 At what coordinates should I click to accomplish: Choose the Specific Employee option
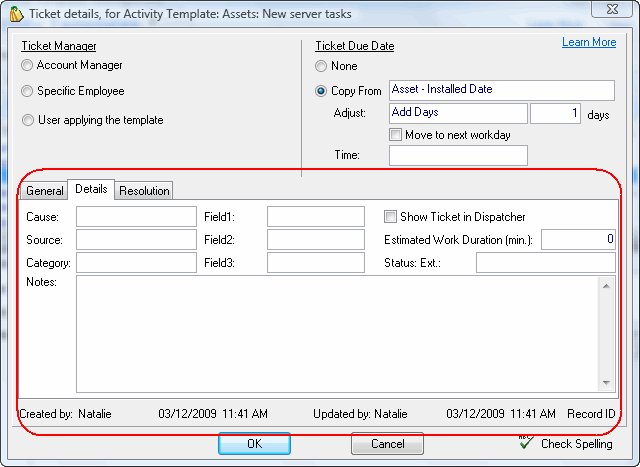pos(27,91)
